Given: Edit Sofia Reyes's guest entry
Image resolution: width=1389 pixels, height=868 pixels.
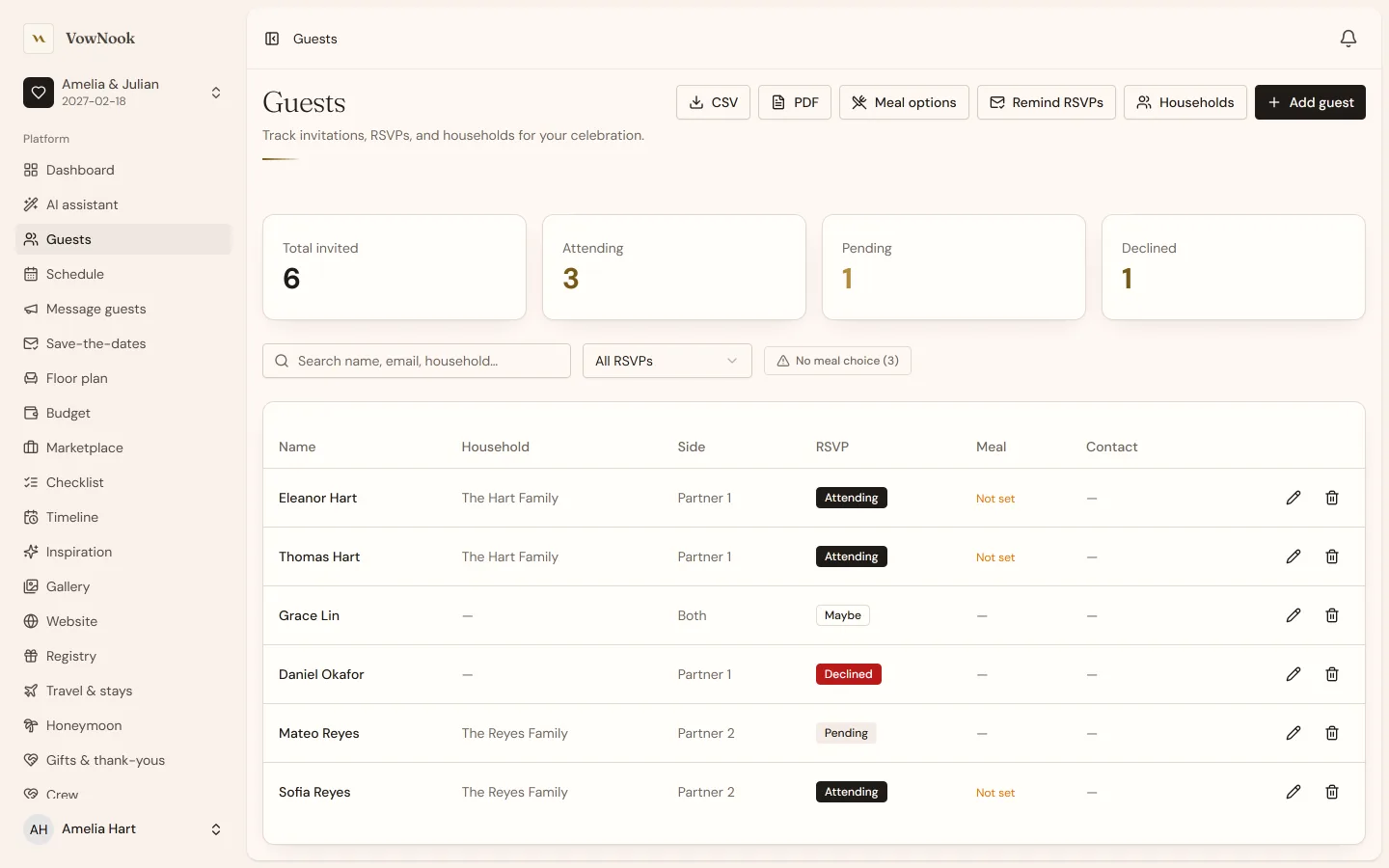Looking at the screenshot, I should [1294, 792].
